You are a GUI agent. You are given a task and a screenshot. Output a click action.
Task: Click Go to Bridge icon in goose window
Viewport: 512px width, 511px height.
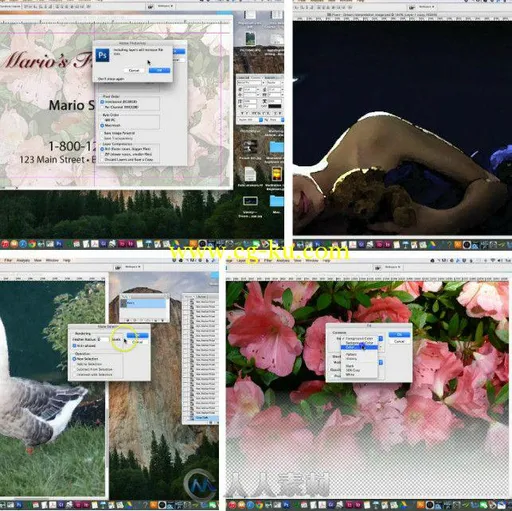(x=117, y=267)
